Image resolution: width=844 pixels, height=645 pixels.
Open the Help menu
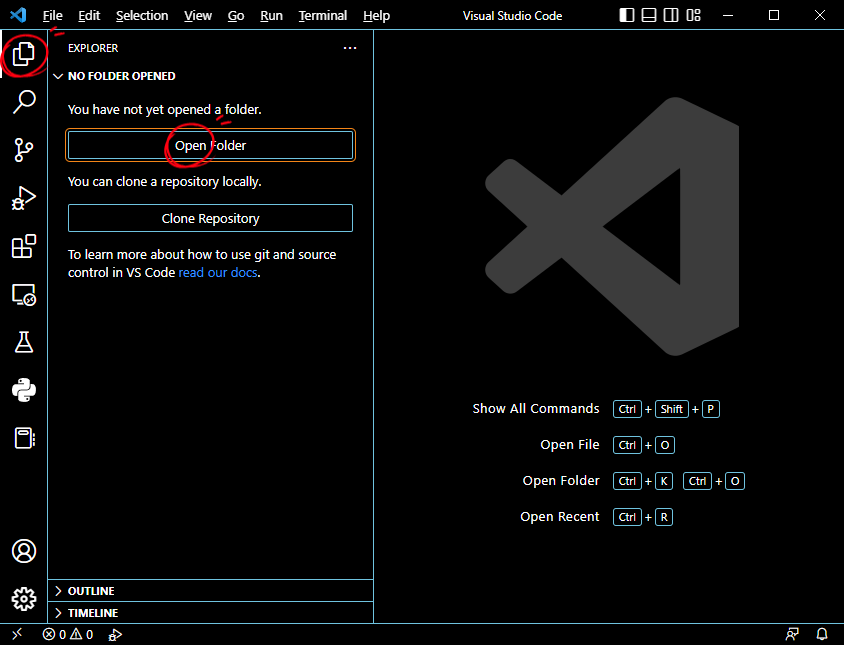[x=376, y=16]
